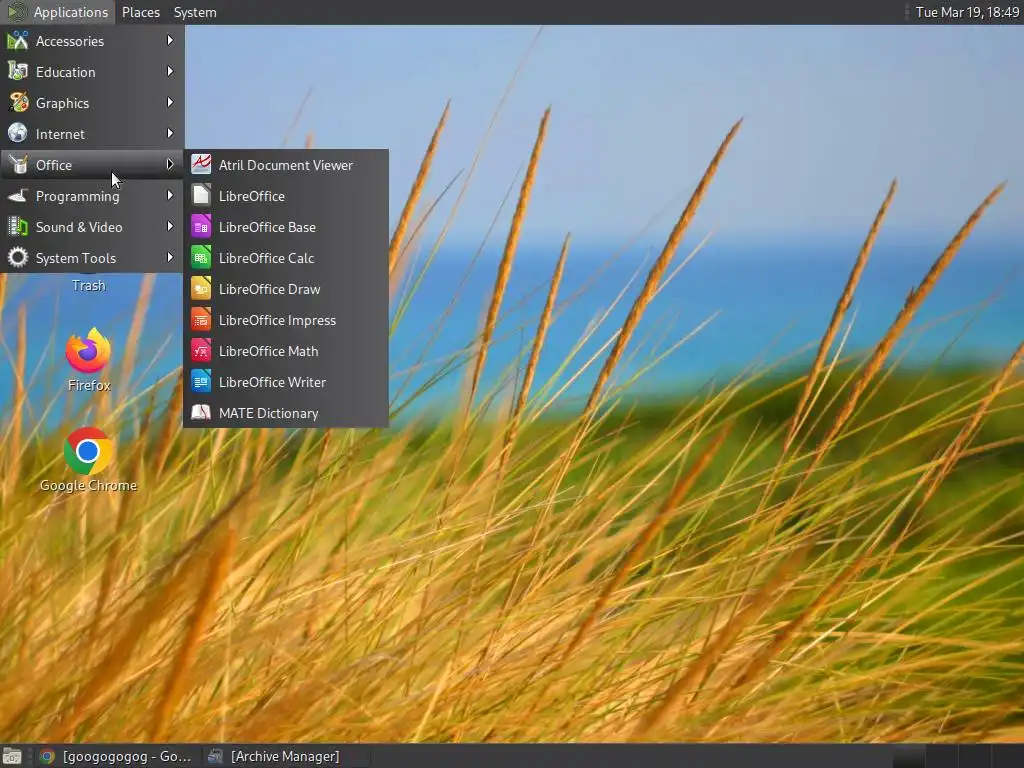This screenshot has height=768, width=1024.
Task: Choose LibreOffice Base menu entry text
Action: tap(267, 227)
